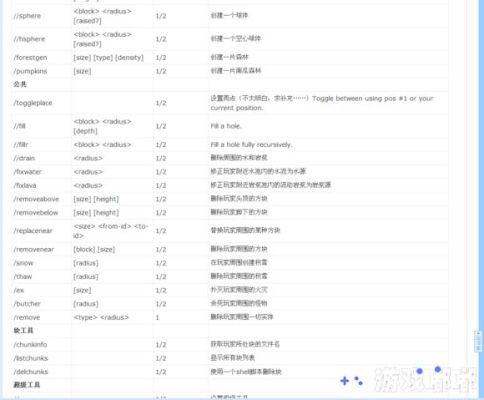Click the '1' value in /remove row

click(157, 318)
